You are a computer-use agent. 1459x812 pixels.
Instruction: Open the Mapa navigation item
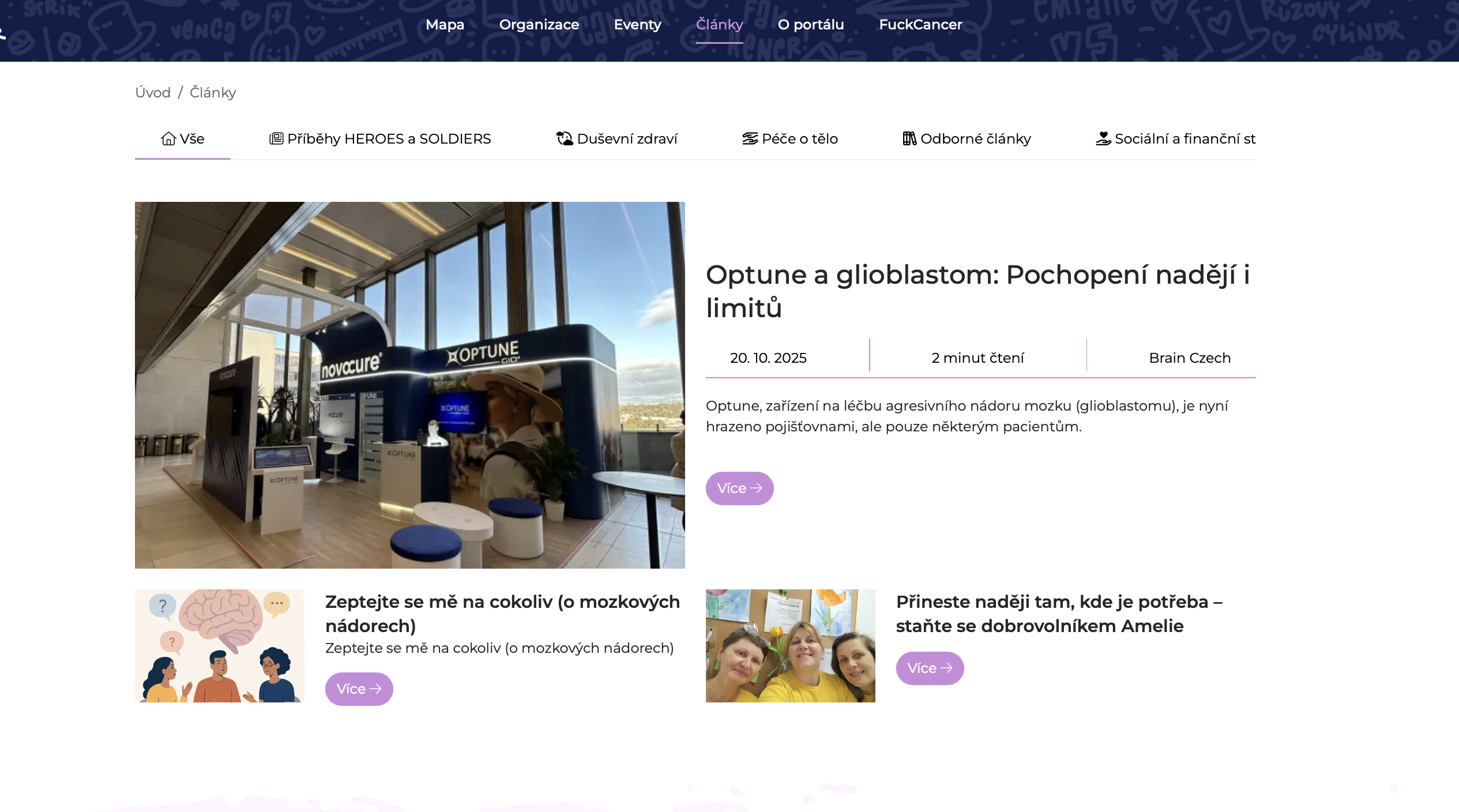[445, 25]
